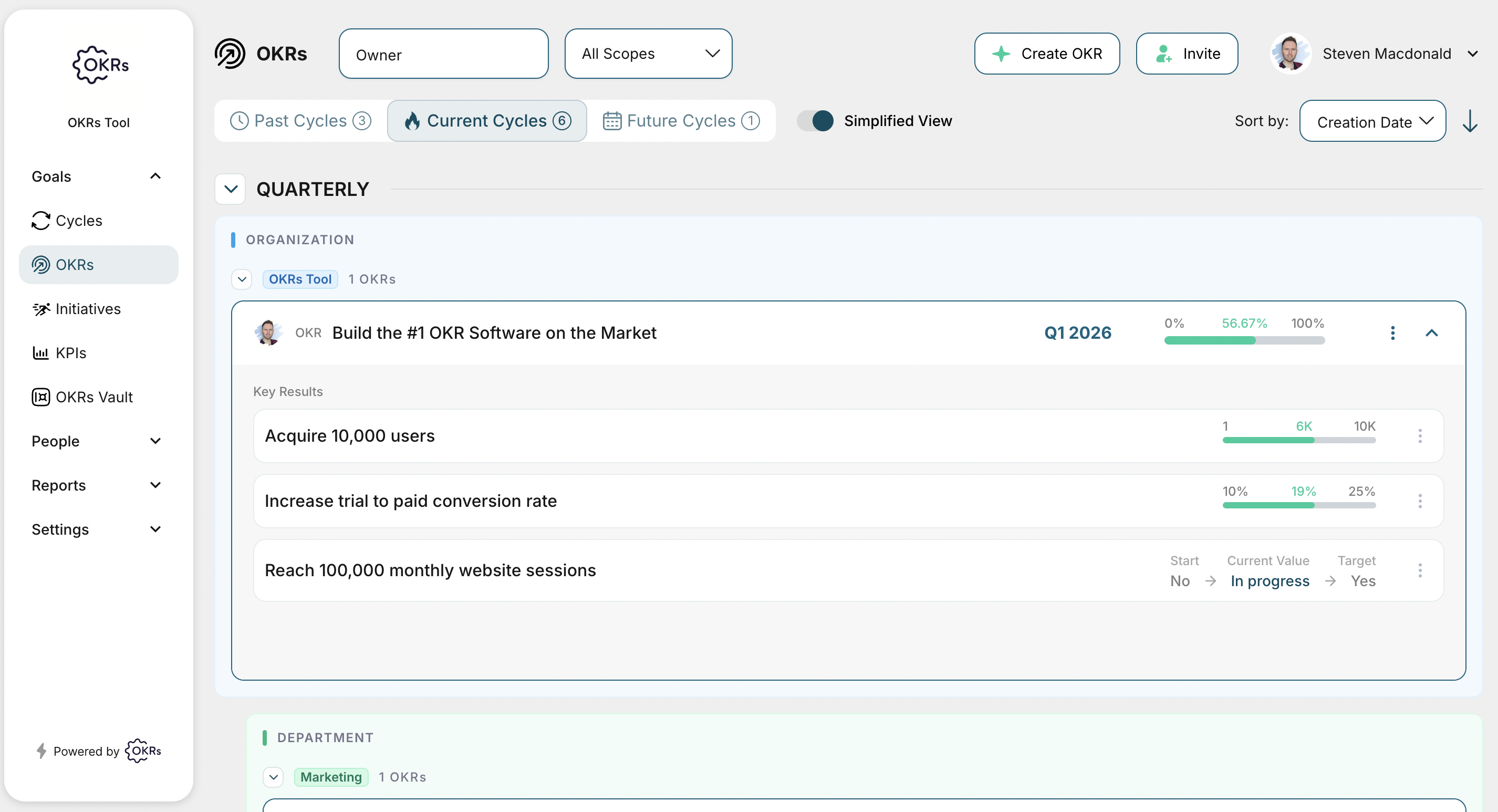The width and height of the screenshot is (1498, 812).
Task: Open the Creation Date sort dropdown
Action: click(1373, 121)
